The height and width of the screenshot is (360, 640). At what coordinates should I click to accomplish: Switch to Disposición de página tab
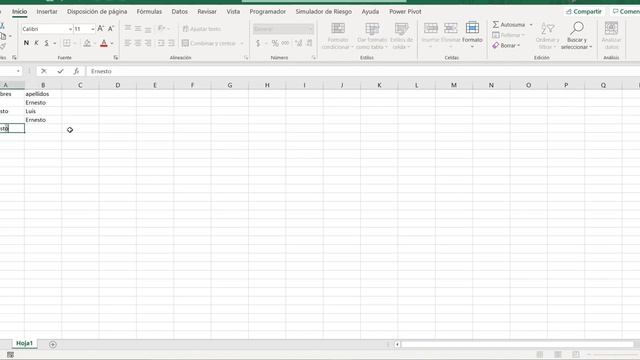click(x=97, y=11)
